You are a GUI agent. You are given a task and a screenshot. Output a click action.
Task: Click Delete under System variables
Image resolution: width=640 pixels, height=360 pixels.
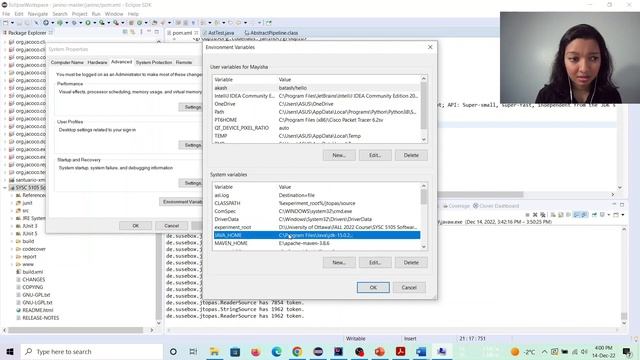[411, 262]
